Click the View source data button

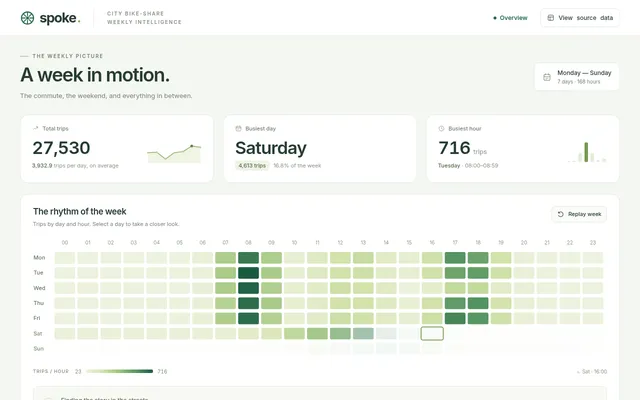pyautogui.click(x=580, y=18)
